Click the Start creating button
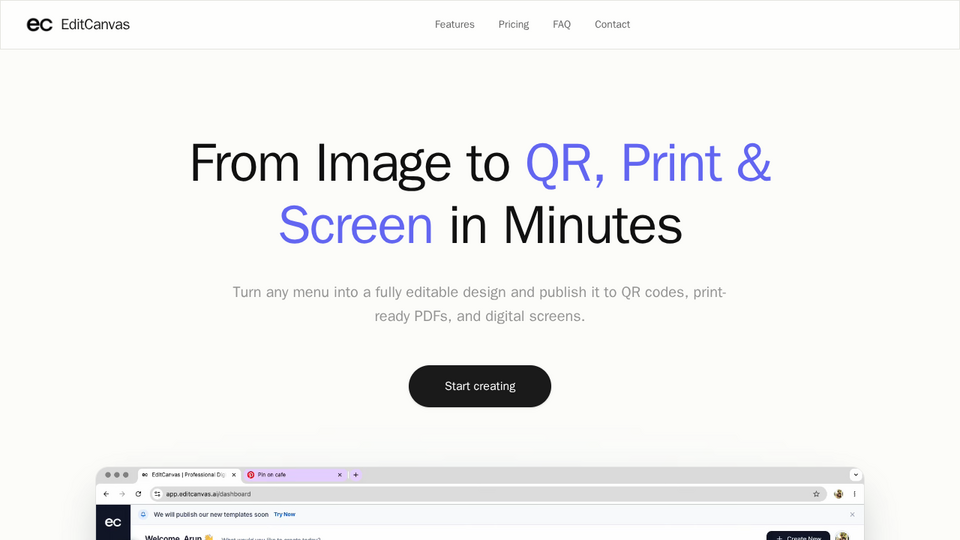 [x=479, y=386]
